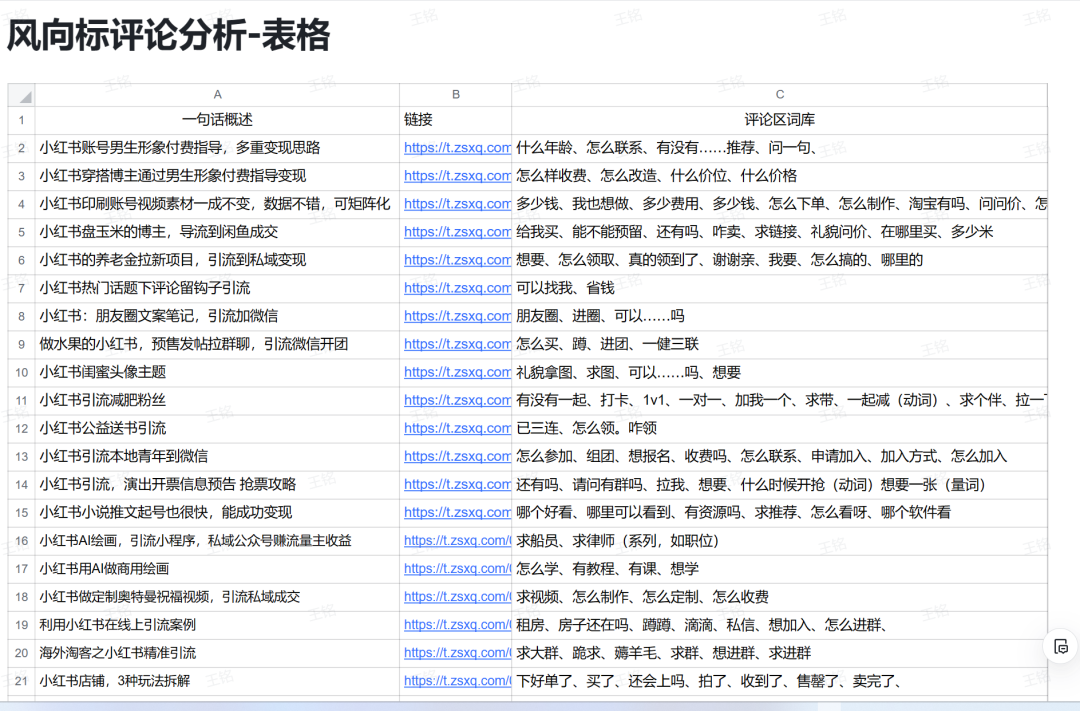Open the link in row 10 (闺蜜头像主题)
Image resolution: width=1080 pixels, height=711 pixels.
click(x=457, y=372)
